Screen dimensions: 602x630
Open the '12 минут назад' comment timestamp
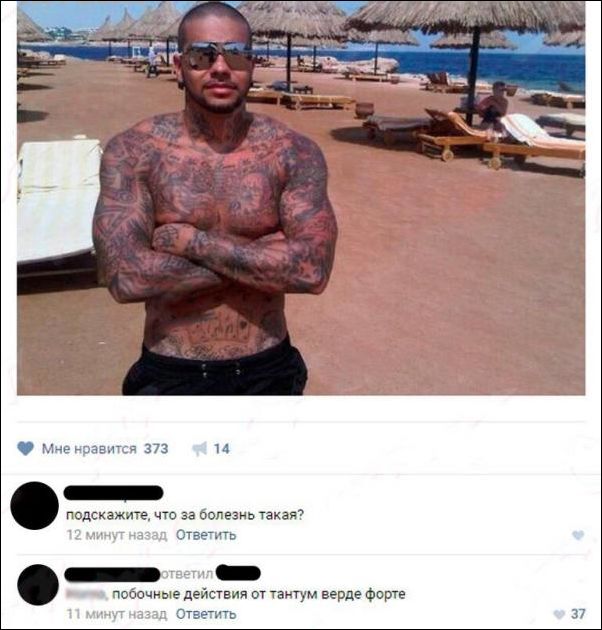pos(117,535)
